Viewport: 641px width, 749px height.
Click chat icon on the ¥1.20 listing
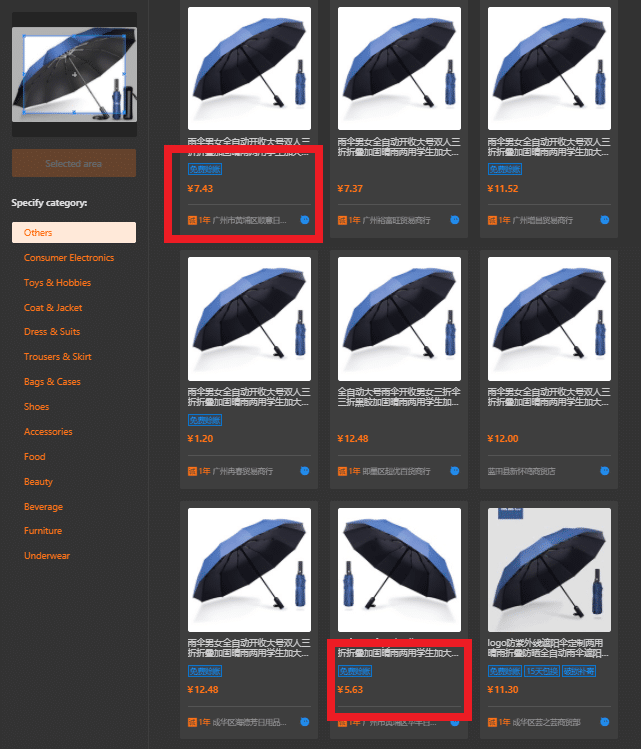(305, 471)
